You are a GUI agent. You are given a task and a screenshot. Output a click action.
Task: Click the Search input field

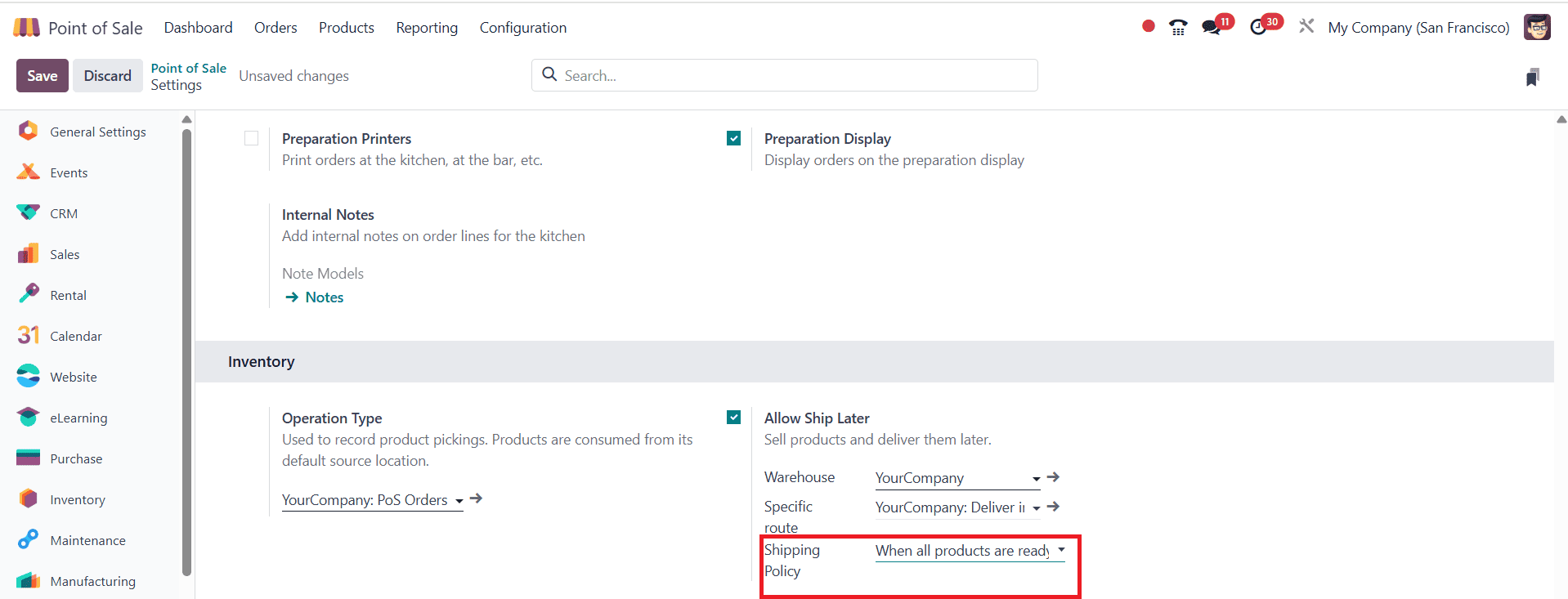coord(785,75)
